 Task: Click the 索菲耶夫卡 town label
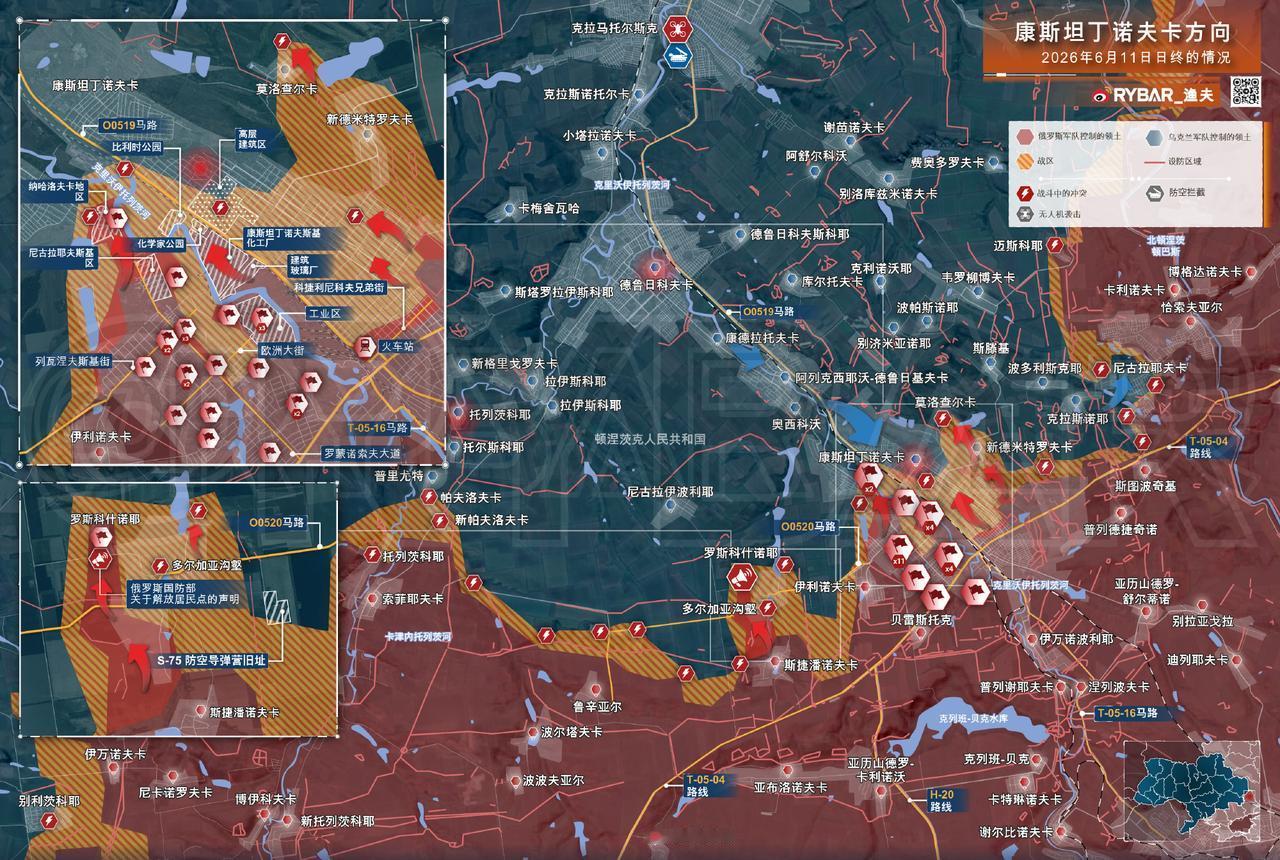coord(413,599)
